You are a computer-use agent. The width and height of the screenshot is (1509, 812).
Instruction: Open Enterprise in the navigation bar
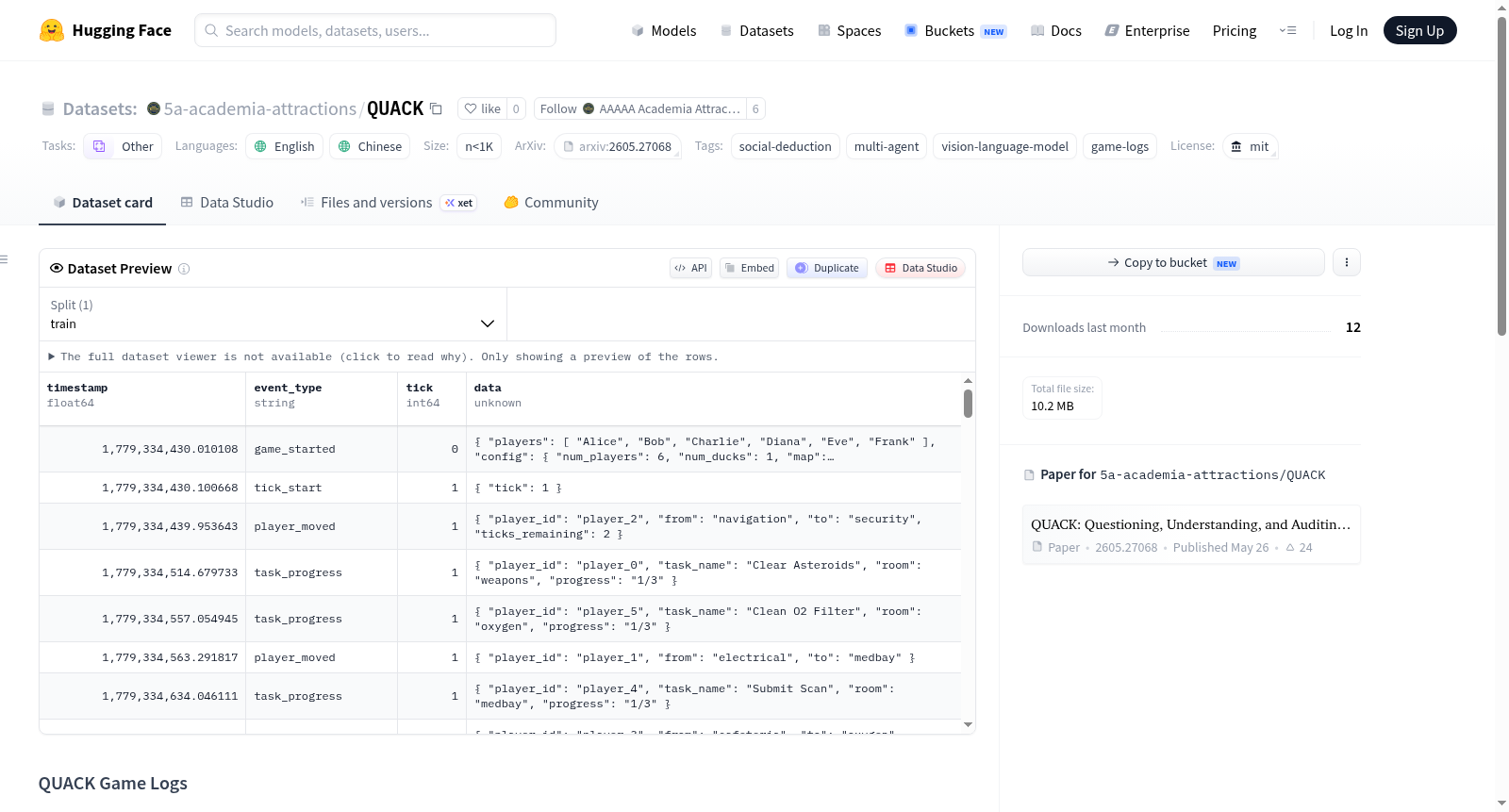[x=1147, y=30]
